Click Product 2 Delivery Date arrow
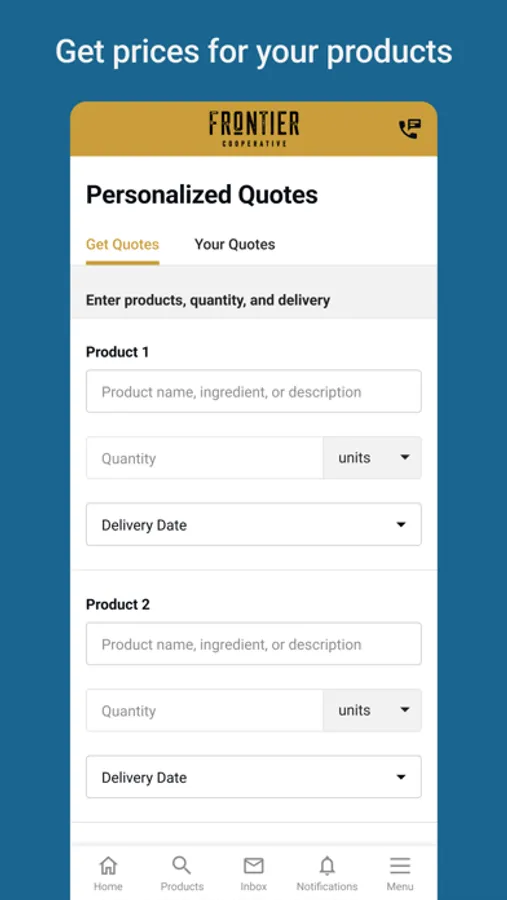This screenshot has width=507, height=900. 401,777
